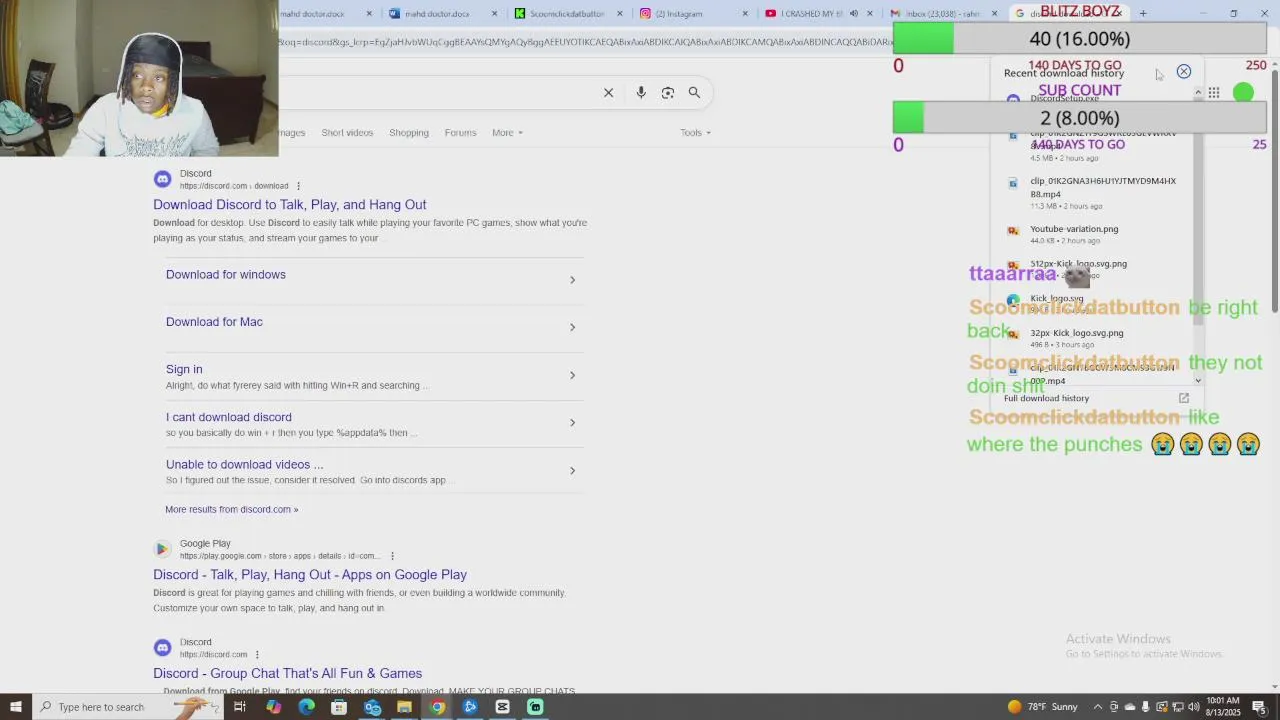Screen dimensions: 1280x720
Task: Switch to Shopping results tab
Action: coord(409,133)
